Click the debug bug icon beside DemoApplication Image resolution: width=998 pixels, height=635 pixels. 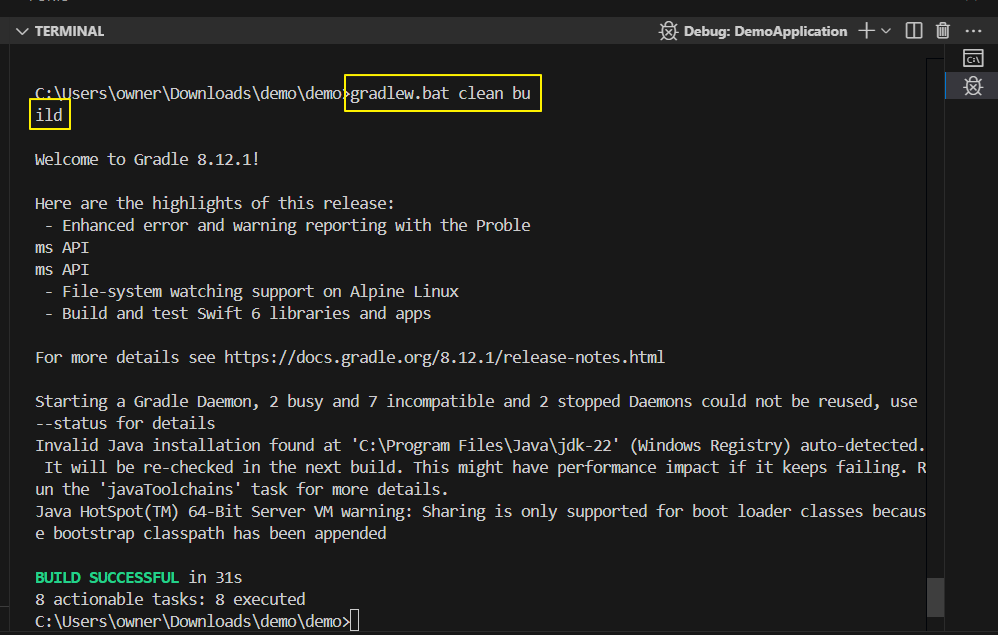coord(668,31)
